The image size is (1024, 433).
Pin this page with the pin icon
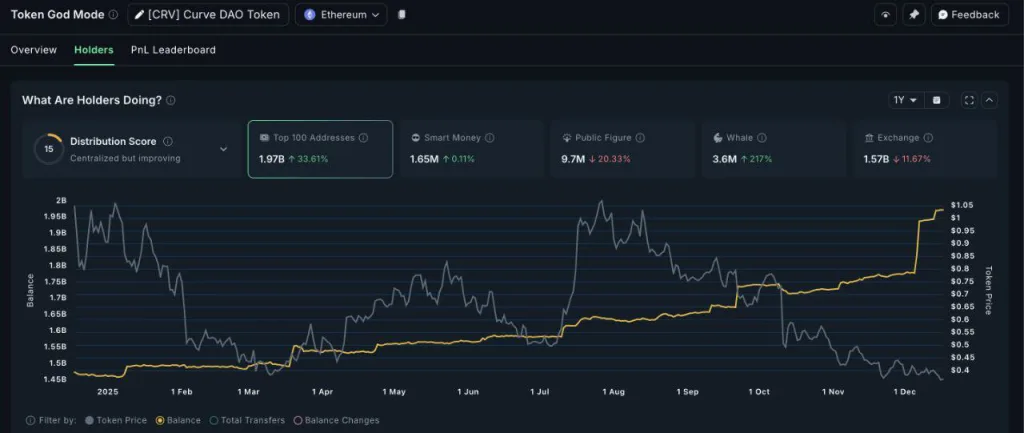point(913,15)
